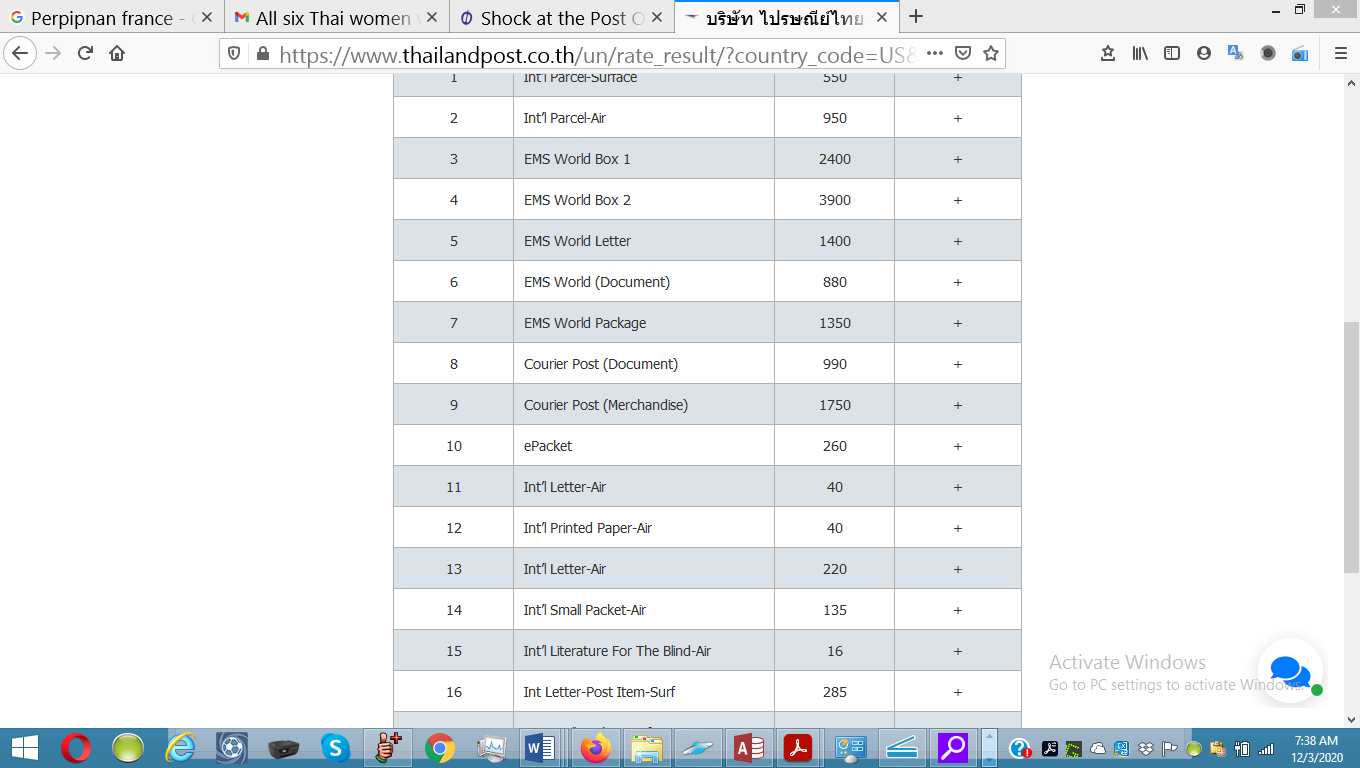Save page to Pocket

[x=962, y=54]
